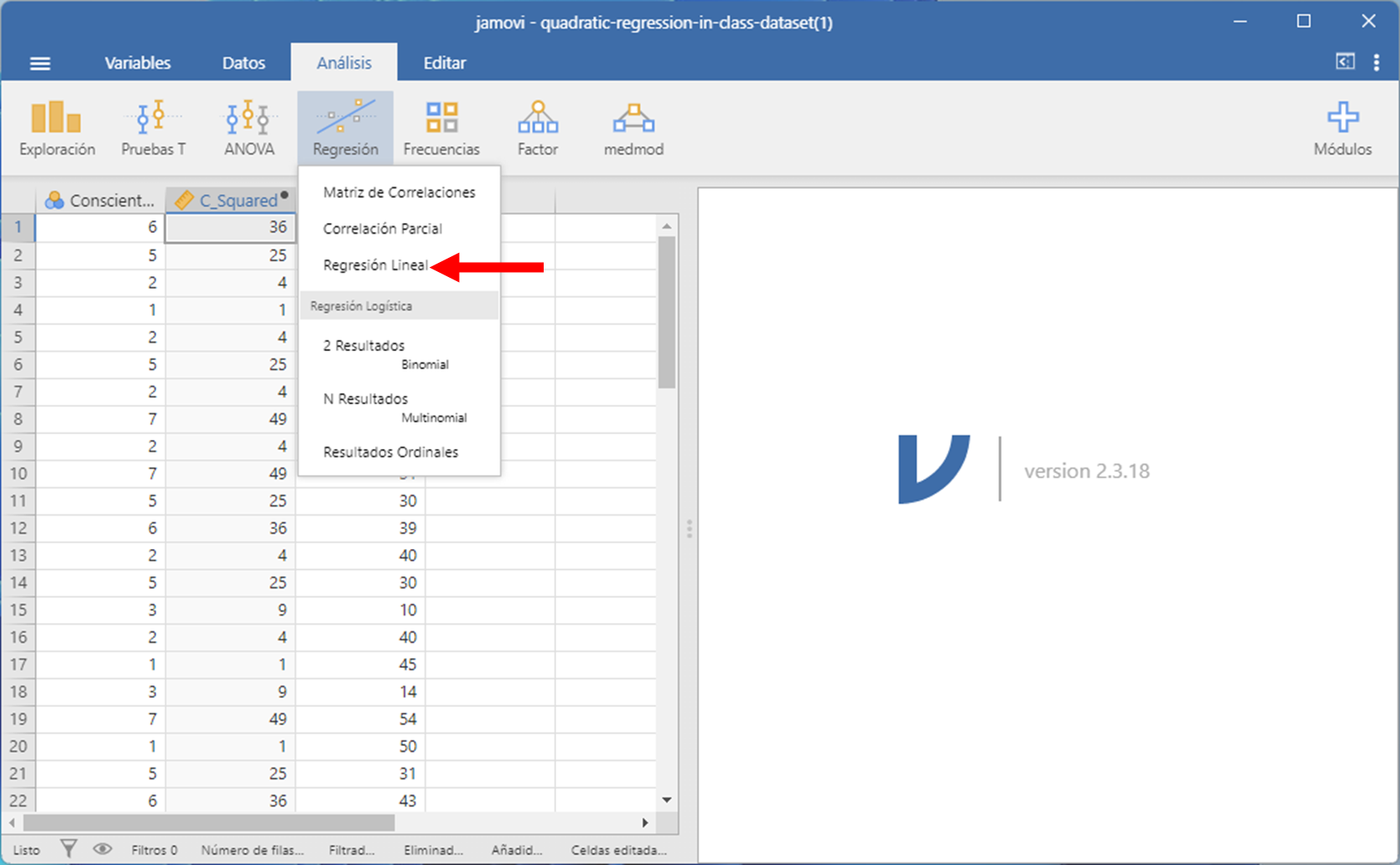
Task: Toggle the filters funnel icon
Action: [69, 849]
